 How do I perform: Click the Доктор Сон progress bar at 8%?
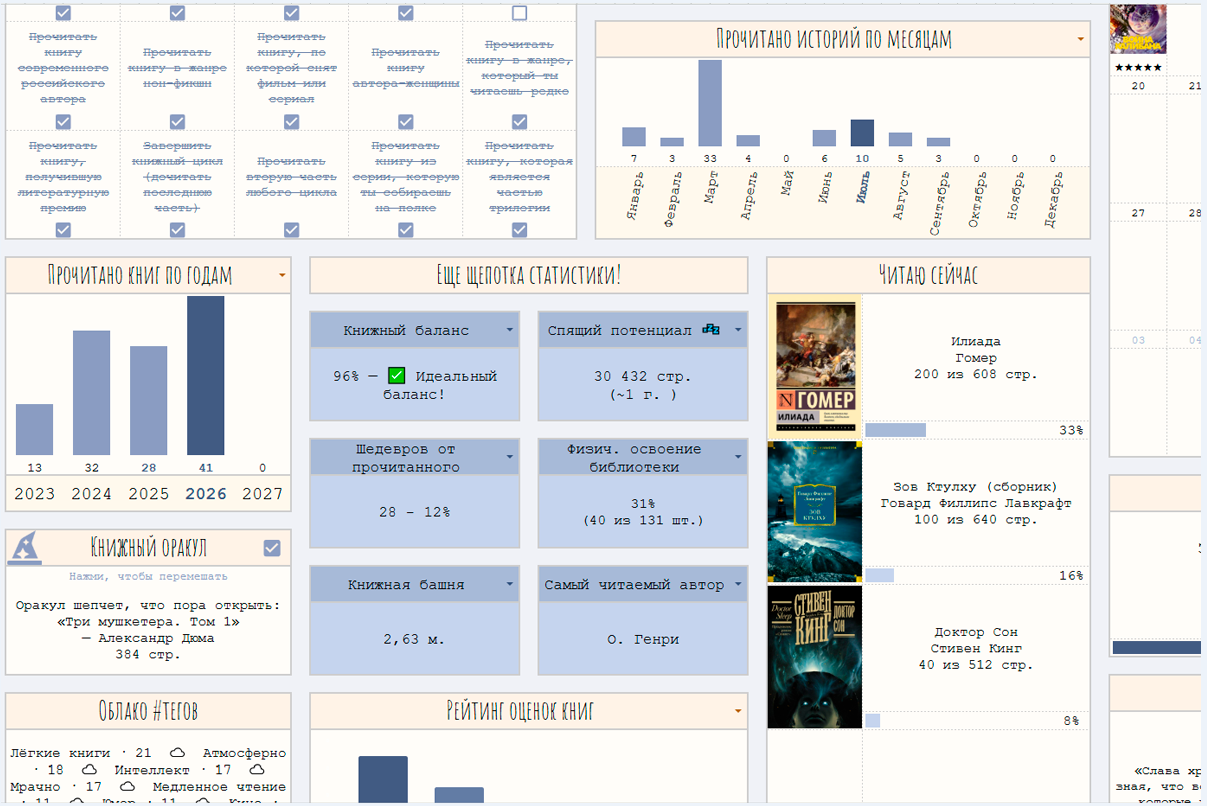point(873,720)
